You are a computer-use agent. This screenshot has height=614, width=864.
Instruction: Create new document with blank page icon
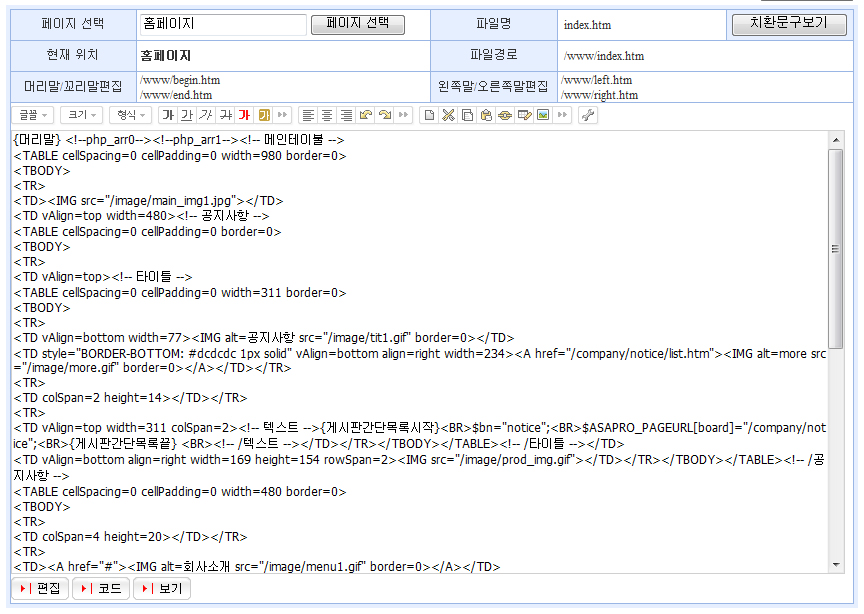tap(430, 115)
